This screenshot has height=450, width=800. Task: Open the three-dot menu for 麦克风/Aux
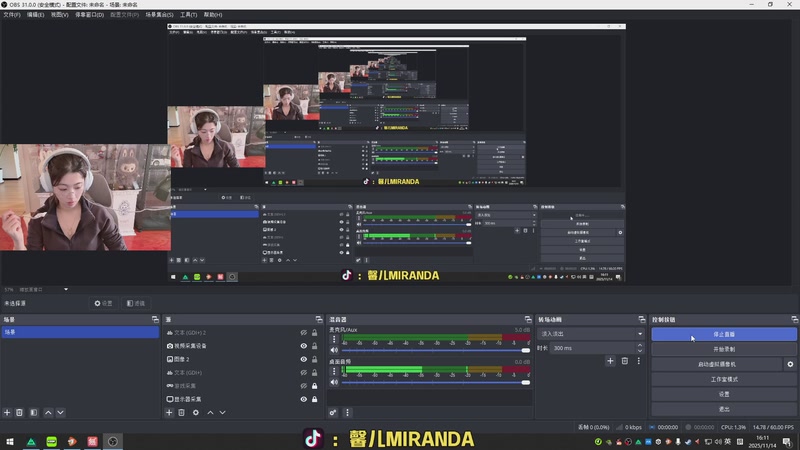(334, 339)
